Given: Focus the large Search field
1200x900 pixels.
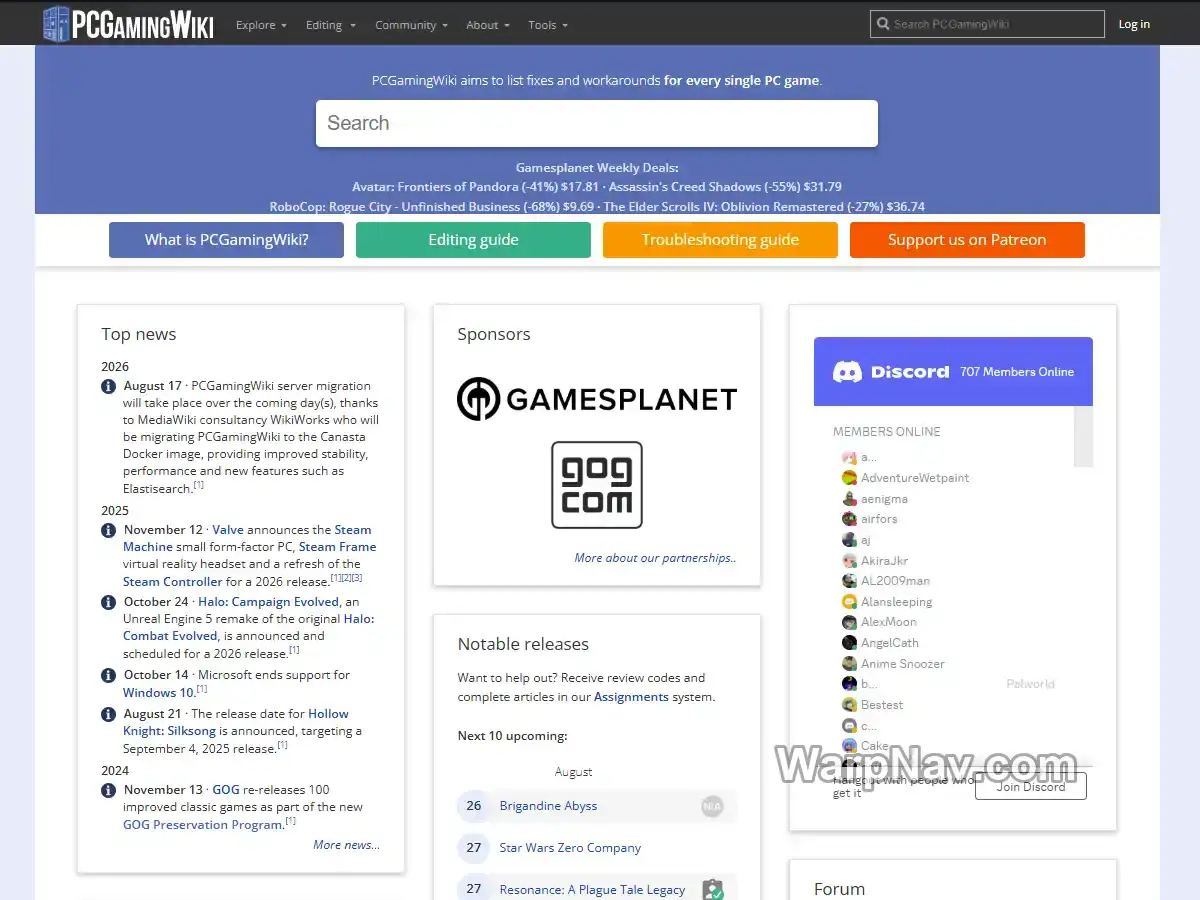Looking at the screenshot, I should tap(597, 124).
